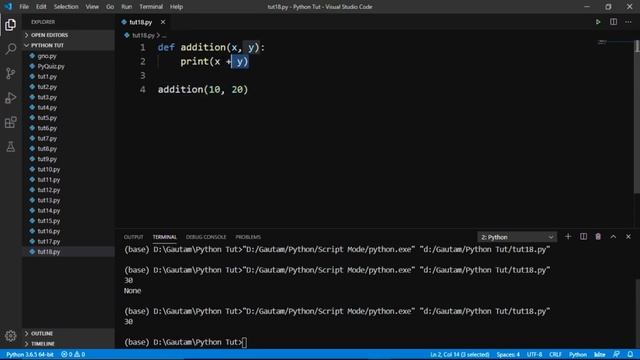Collapse the Python Tut folder section
The image size is (640, 360).
[x=69, y=45]
